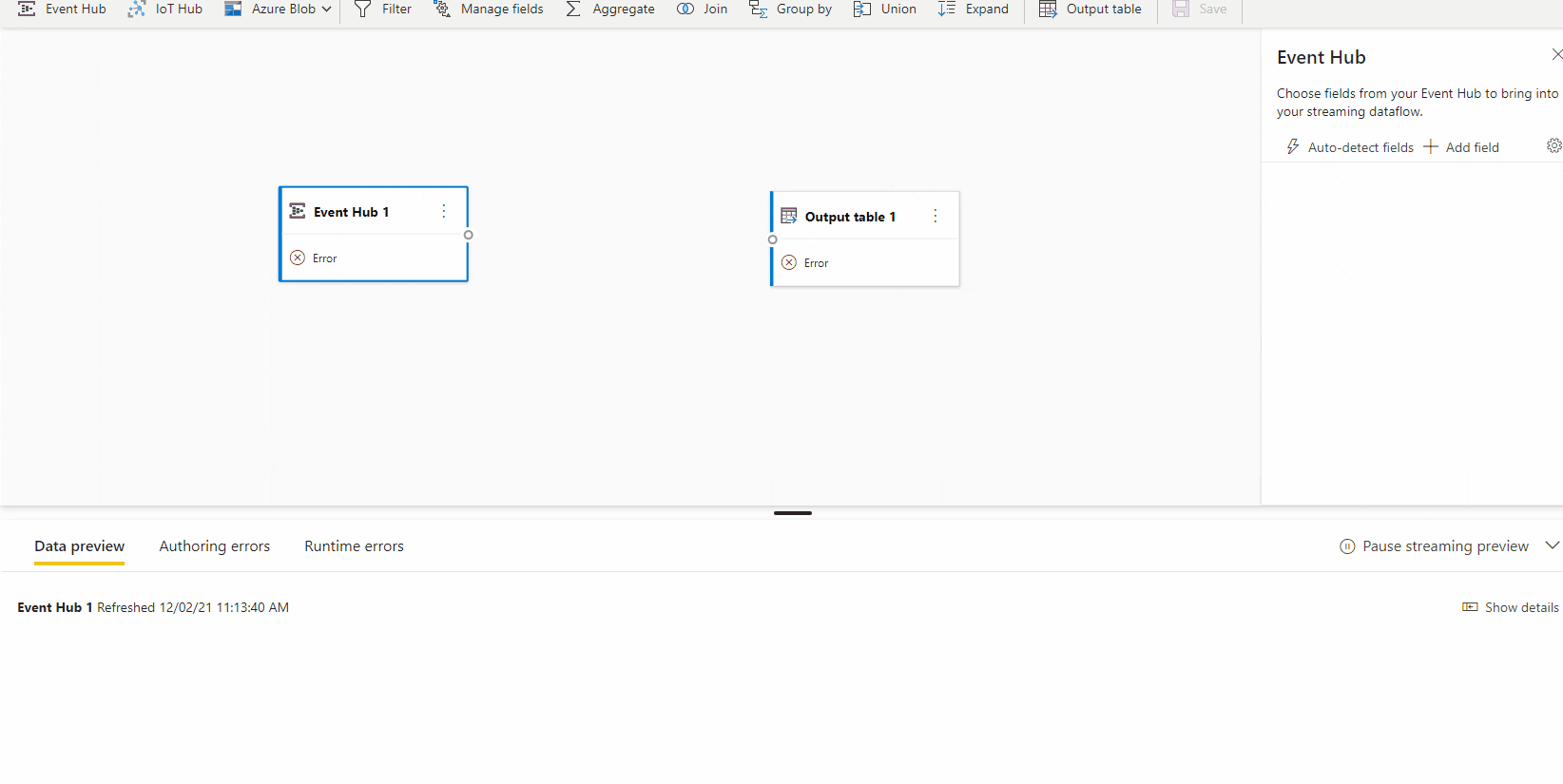Click Auto-detect fields
This screenshot has width=1563, height=784.
tap(1350, 147)
